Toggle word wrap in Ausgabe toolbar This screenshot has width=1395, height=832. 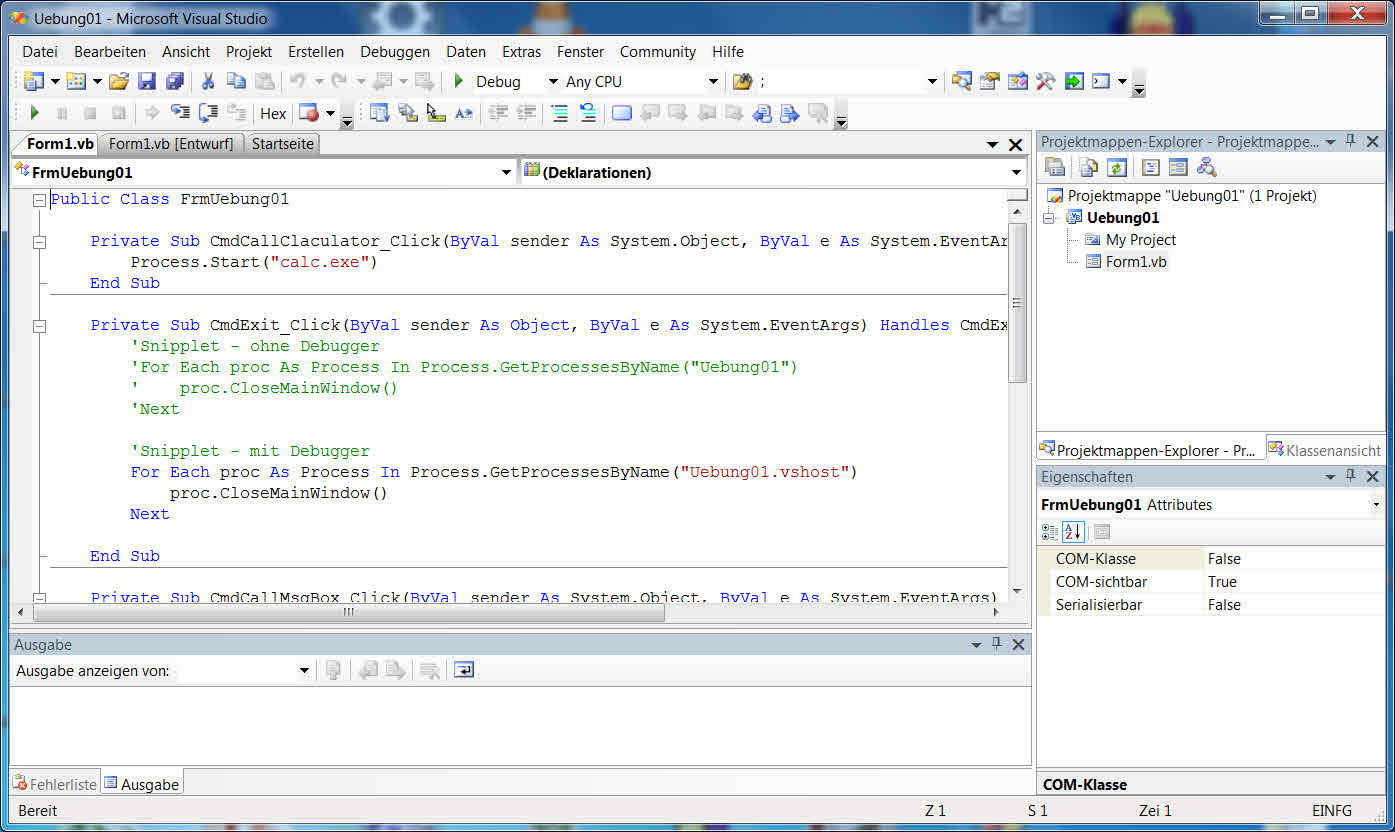click(463, 670)
